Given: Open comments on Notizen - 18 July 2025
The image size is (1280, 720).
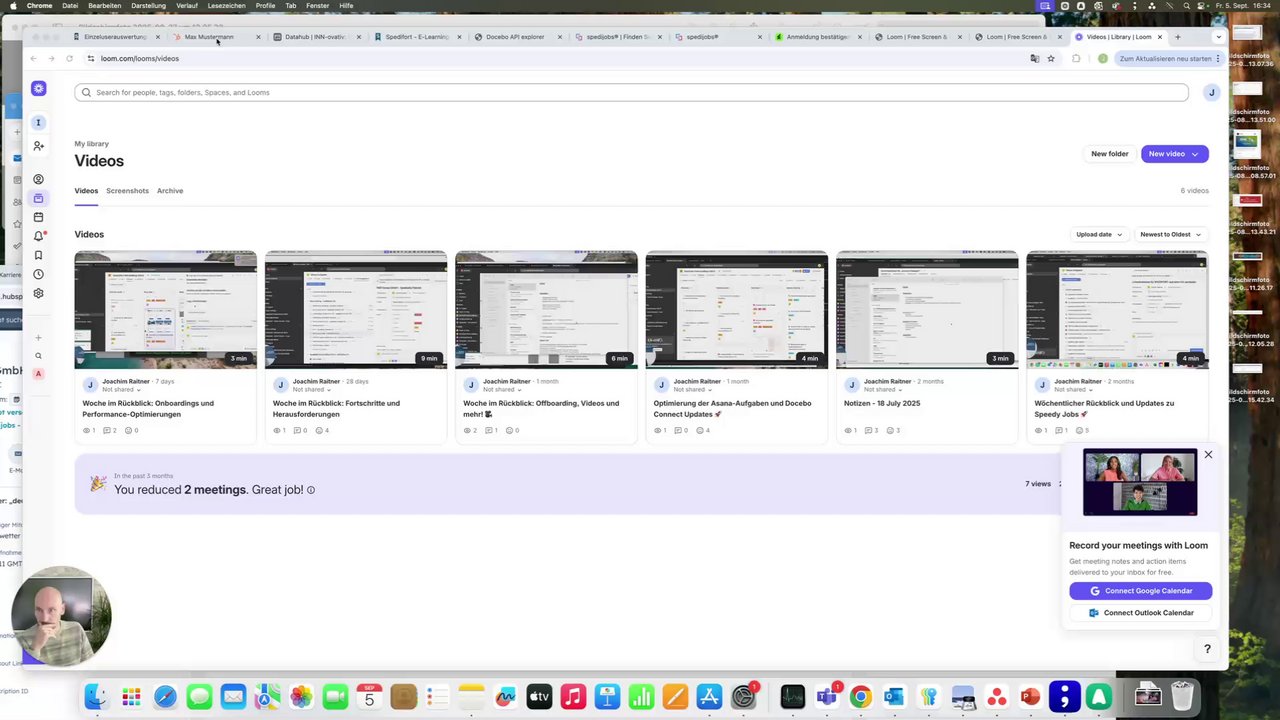Looking at the screenshot, I should (x=872, y=430).
